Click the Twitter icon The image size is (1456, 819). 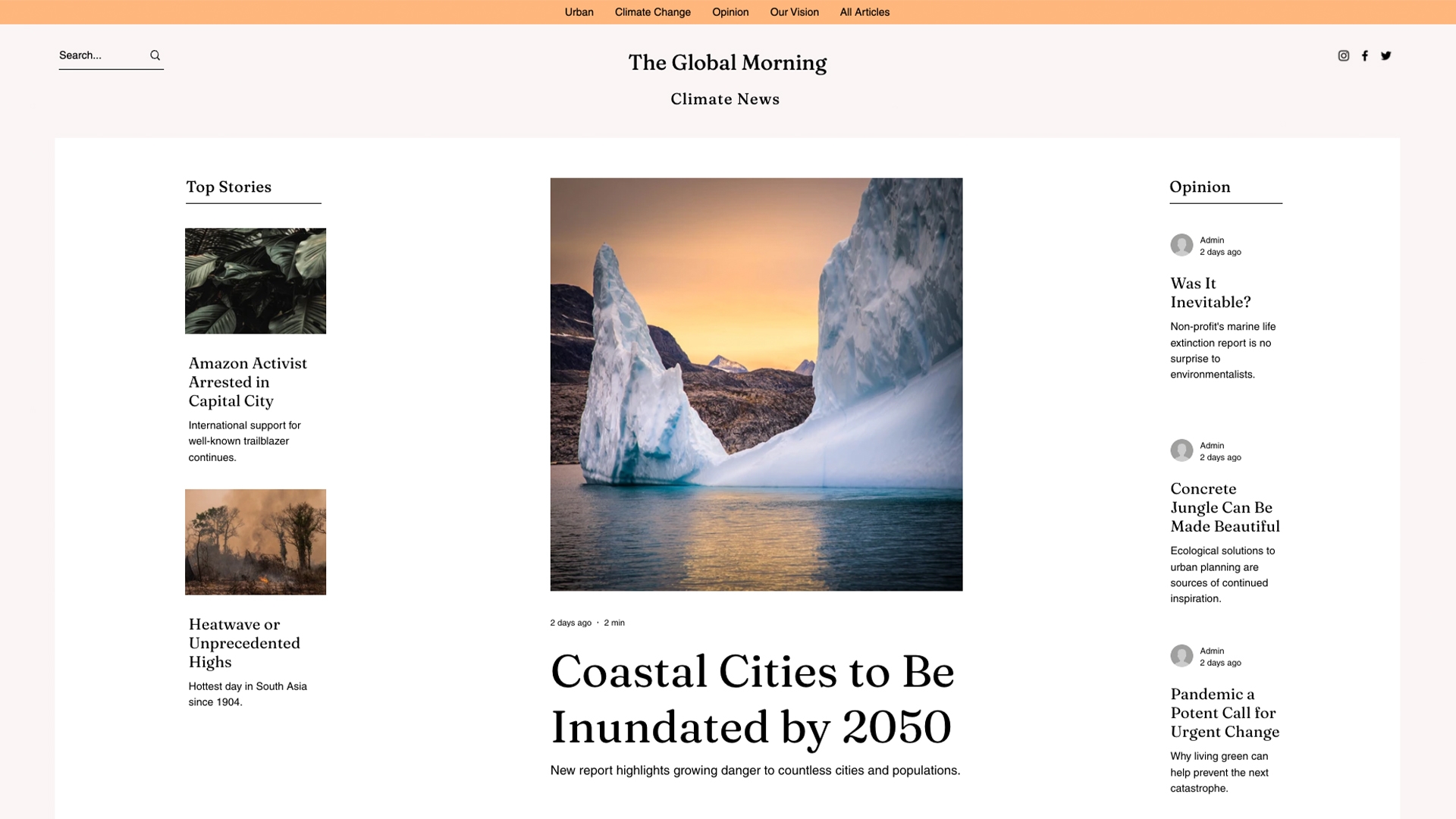[1386, 55]
